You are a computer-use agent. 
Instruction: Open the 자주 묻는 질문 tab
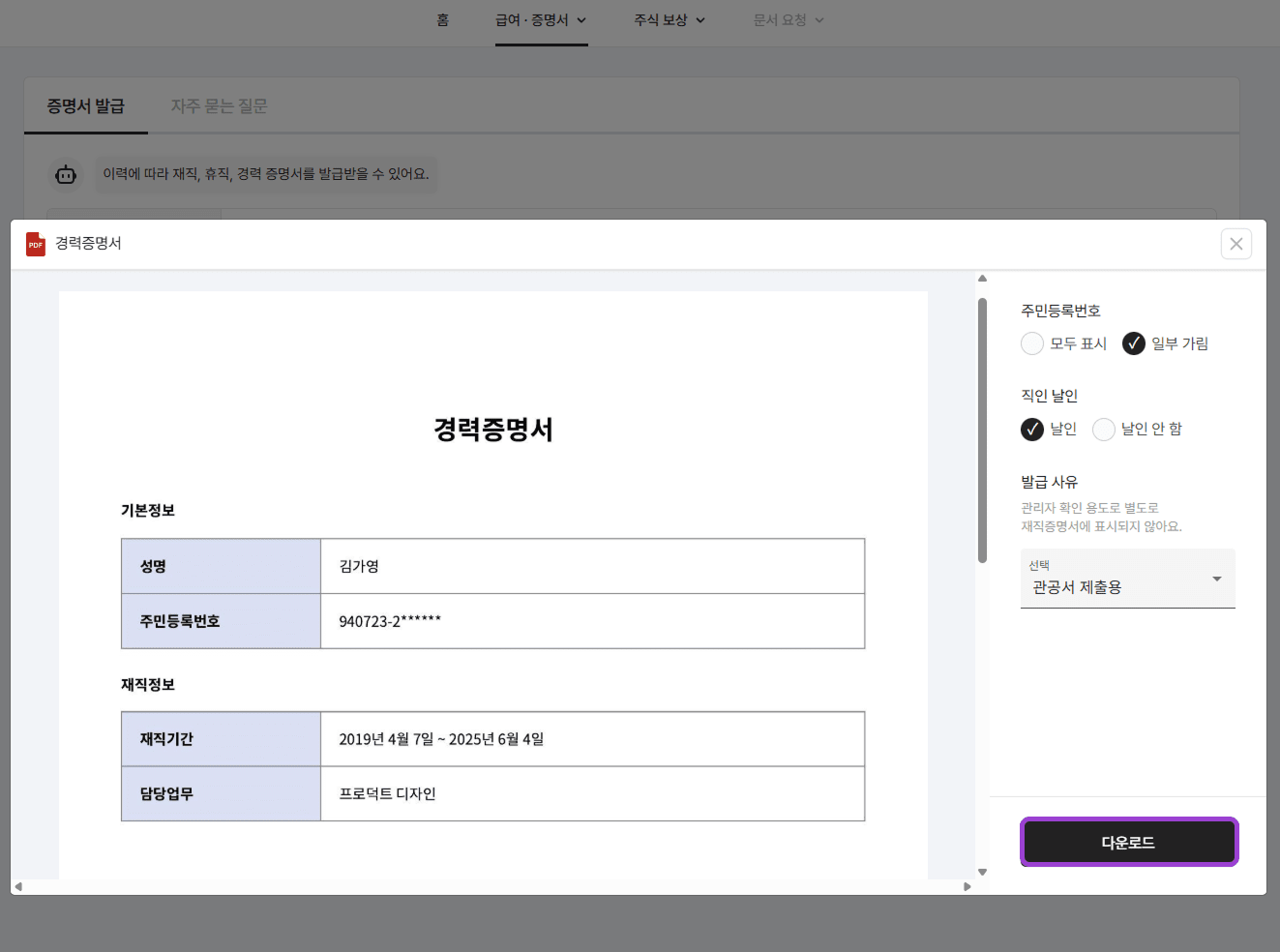point(219,106)
